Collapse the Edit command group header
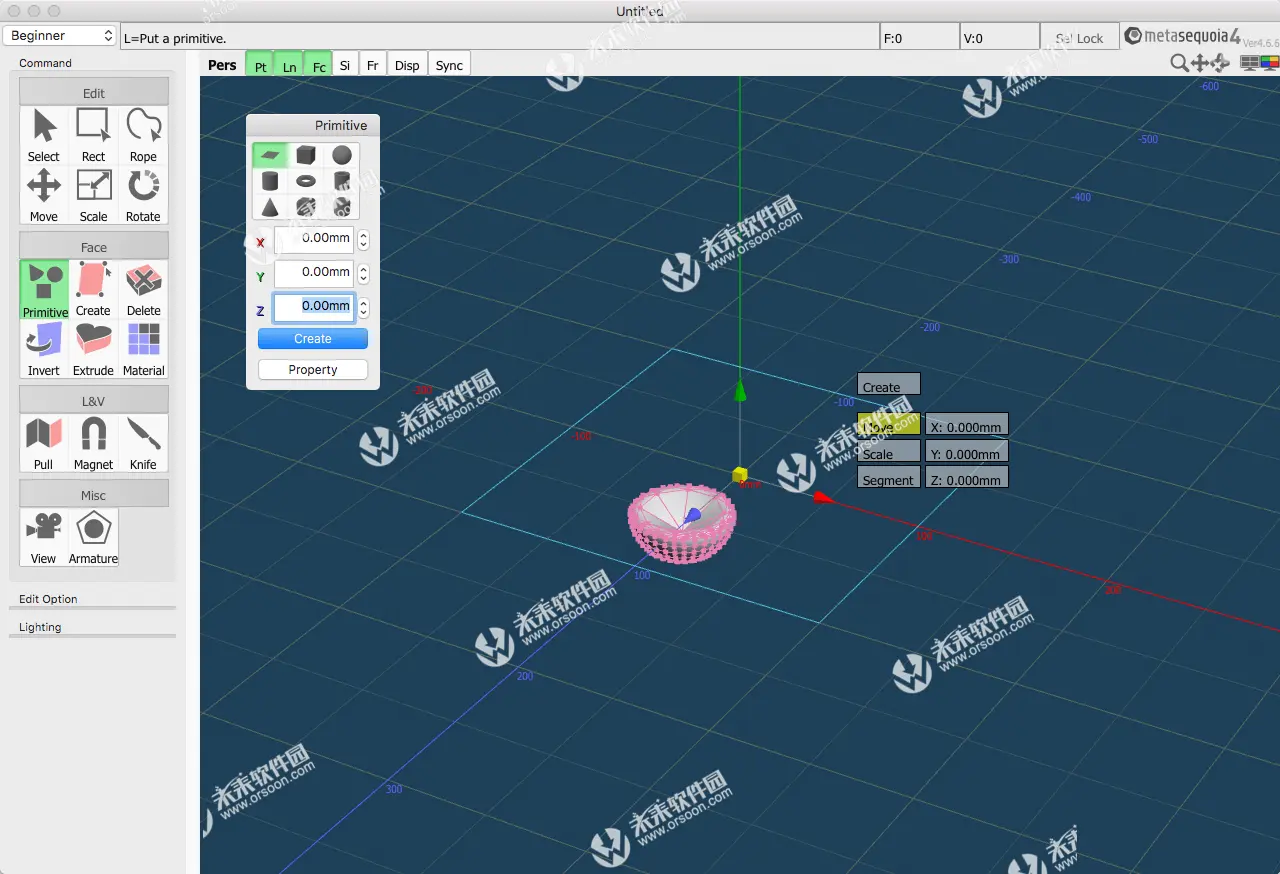This screenshot has width=1280, height=874. point(94,93)
